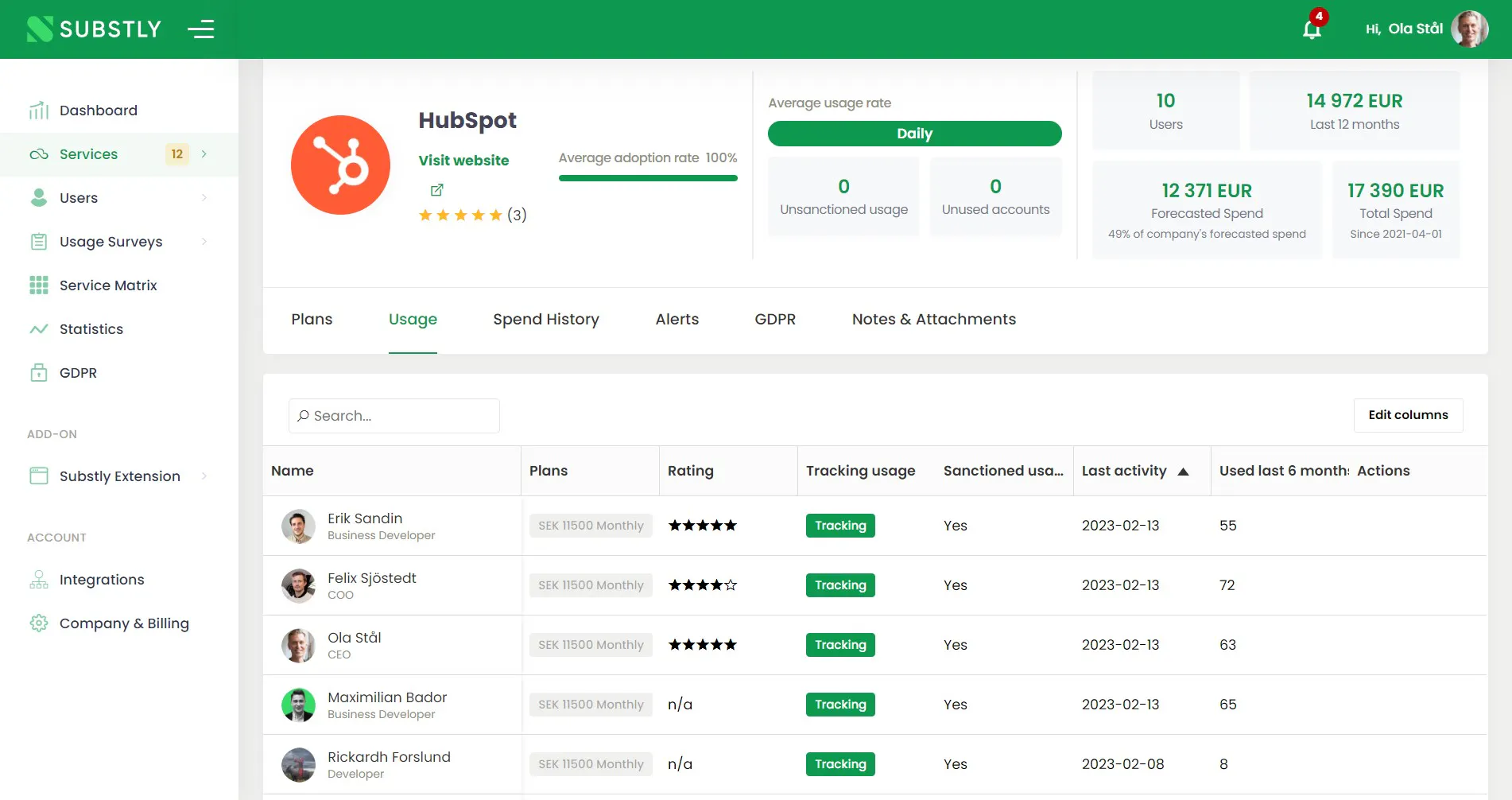Open Ola Stål's profile avatar
Image resolution: width=1512 pixels, height=800 pixels.
tap(1469, 29)
